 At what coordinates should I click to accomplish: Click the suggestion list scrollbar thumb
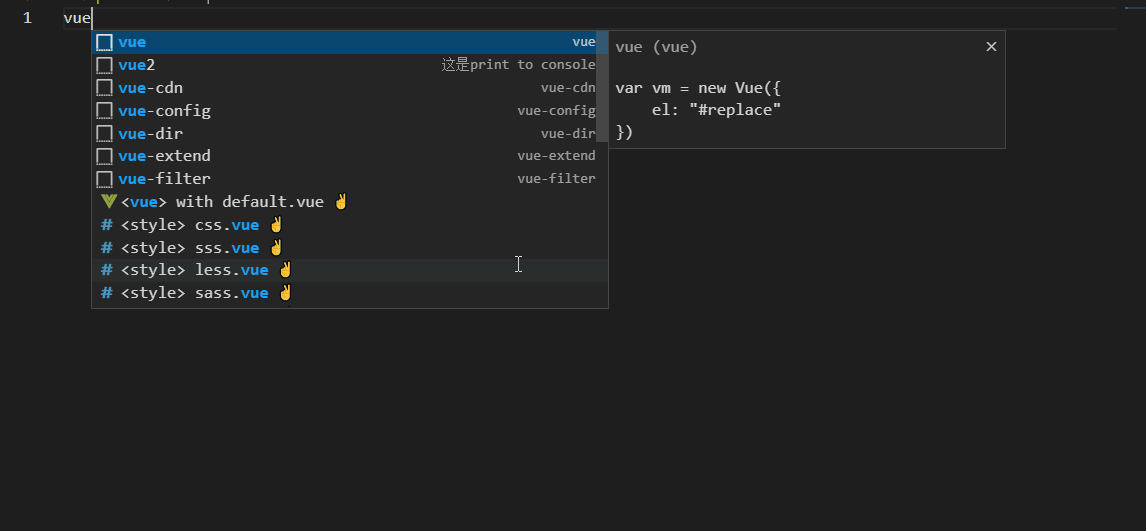tap(602, 85)
